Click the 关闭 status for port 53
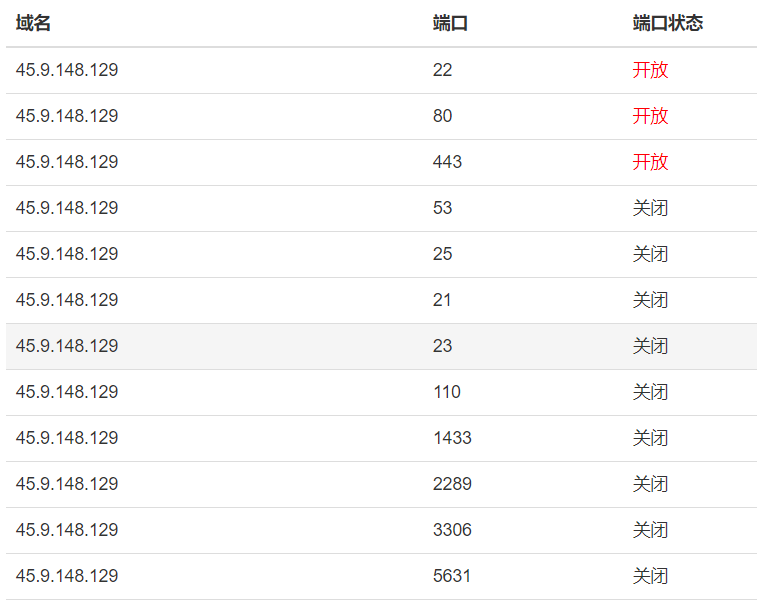The width and height of the screenshot is (757, 604). click(x=650, y=208)
